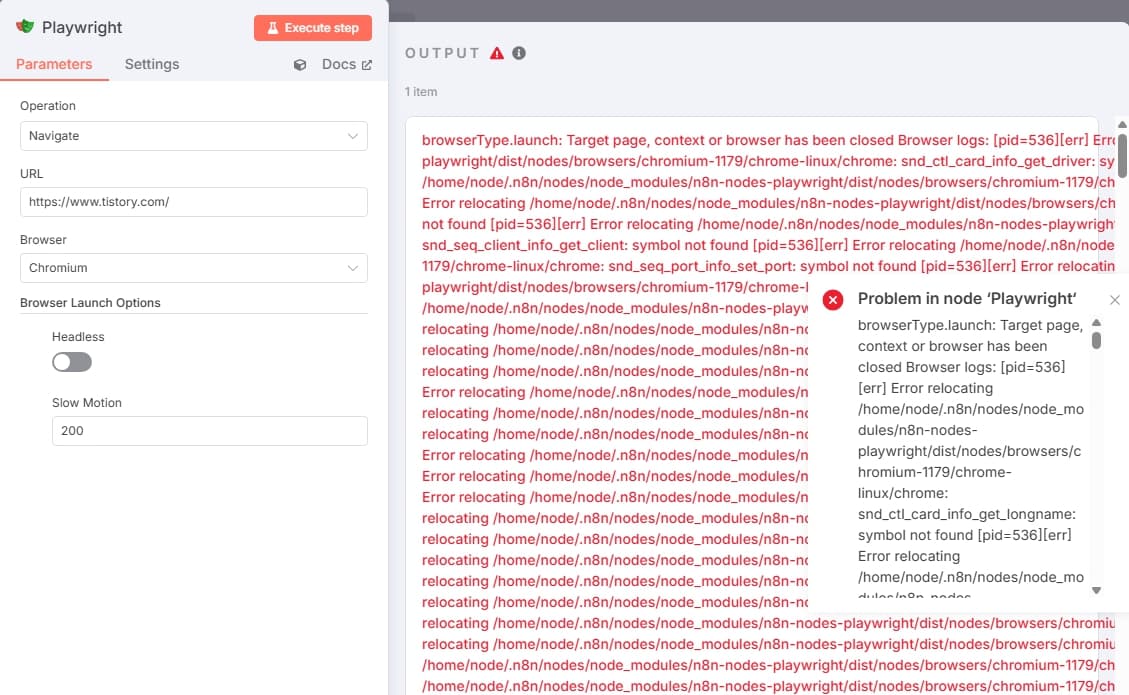Click 'Problem in node Playwright' title
1129x695 pixels.
click(x=967, y=299)
